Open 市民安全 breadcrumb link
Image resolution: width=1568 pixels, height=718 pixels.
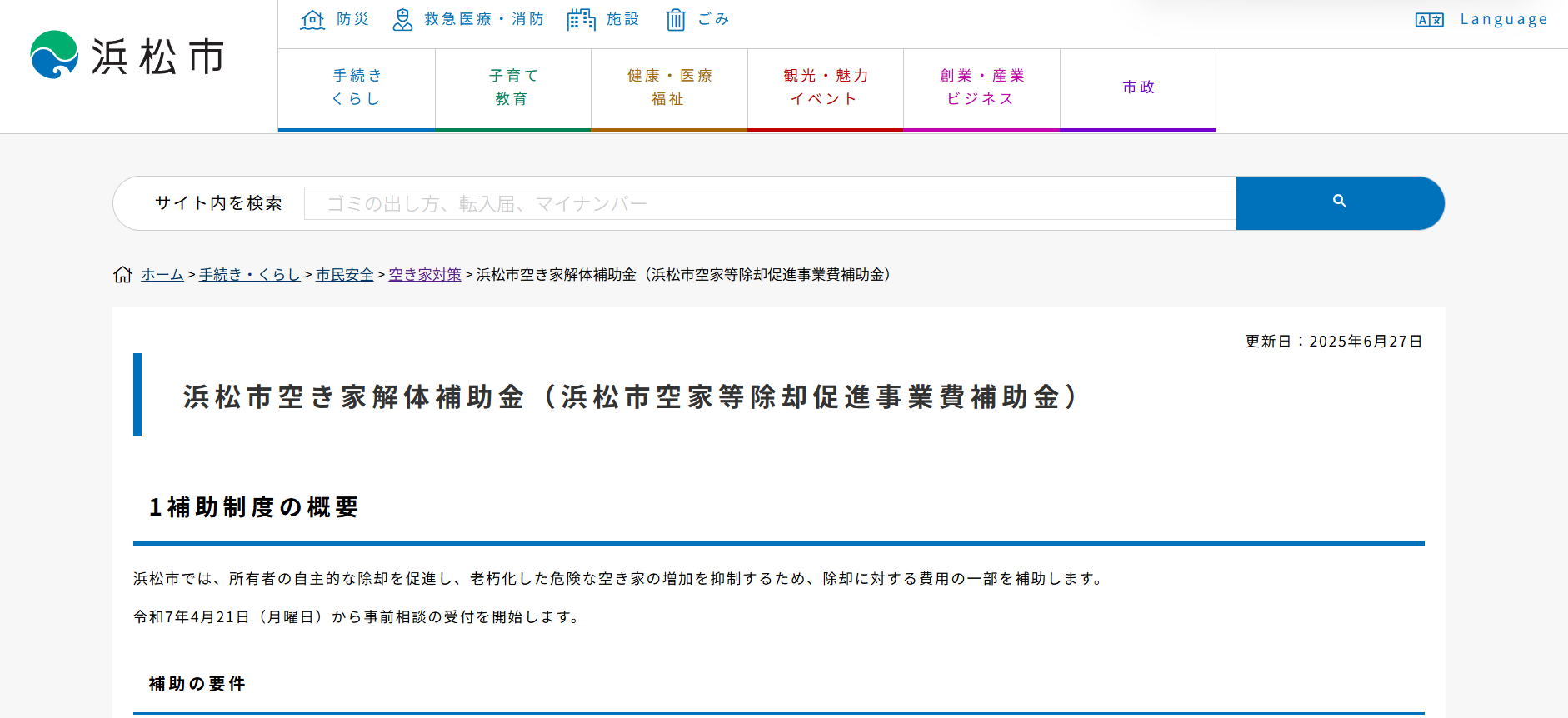[x=344, y=275]
